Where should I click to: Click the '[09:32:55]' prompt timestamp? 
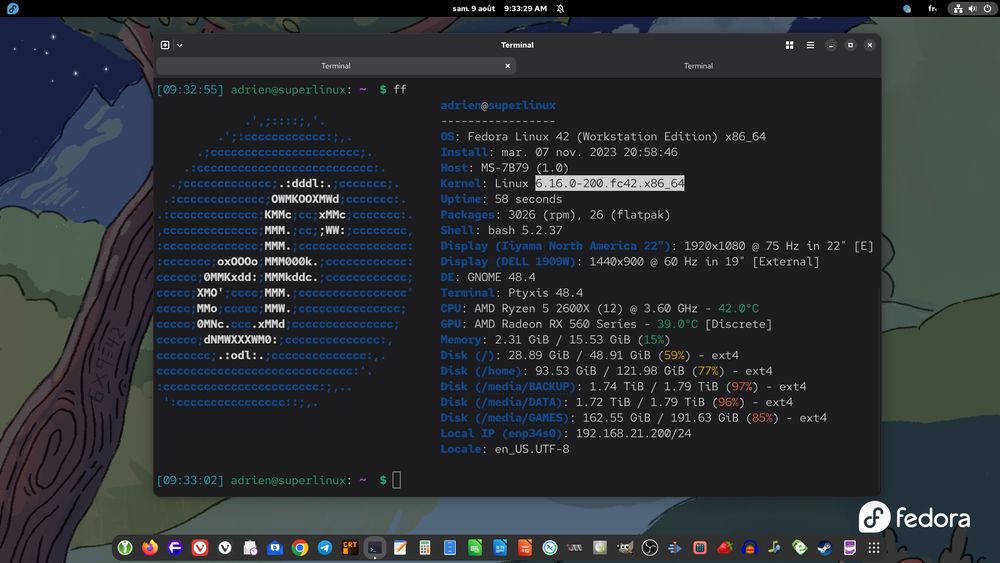tap(190, 89)
